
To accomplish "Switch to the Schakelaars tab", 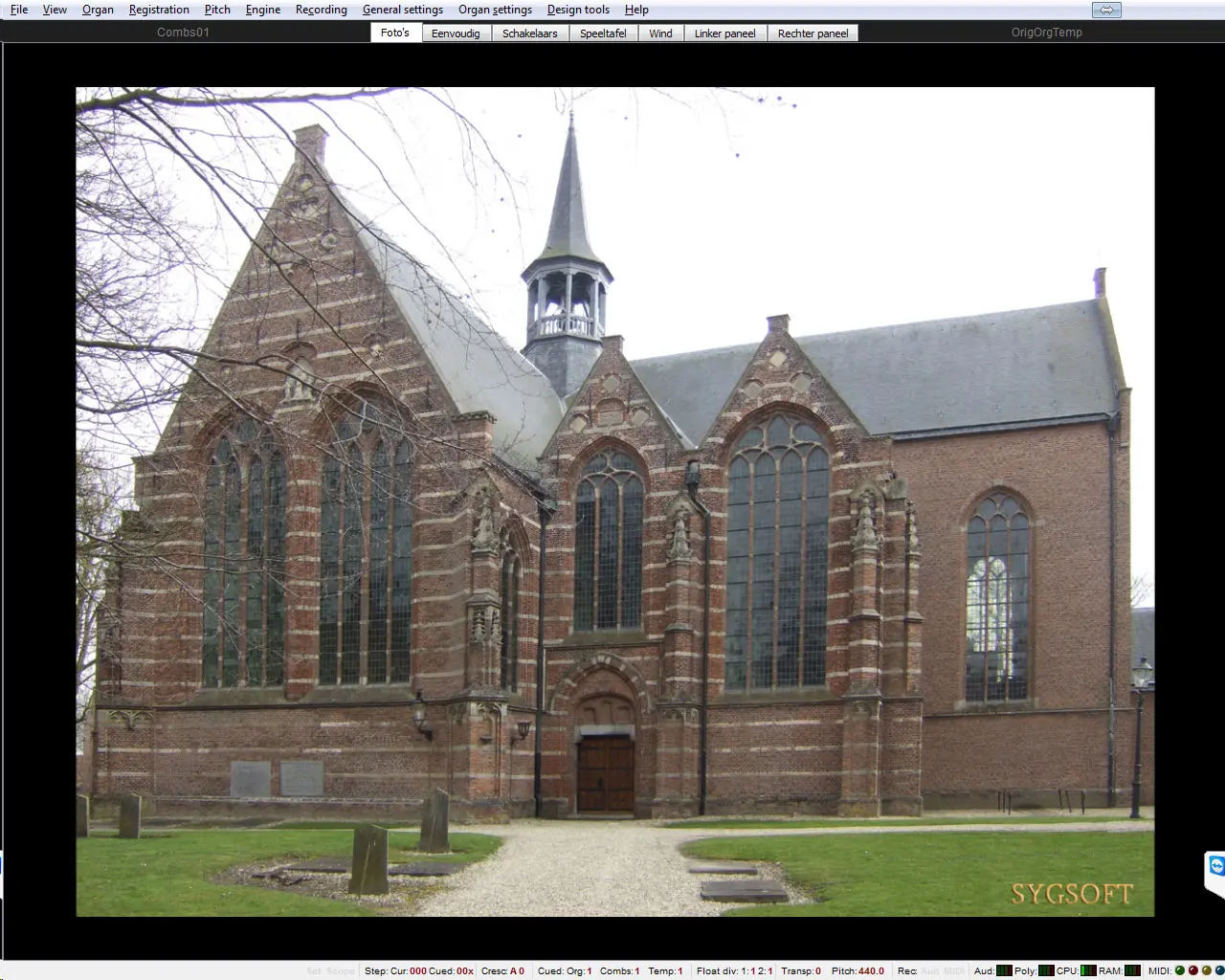I will point(530,33).
